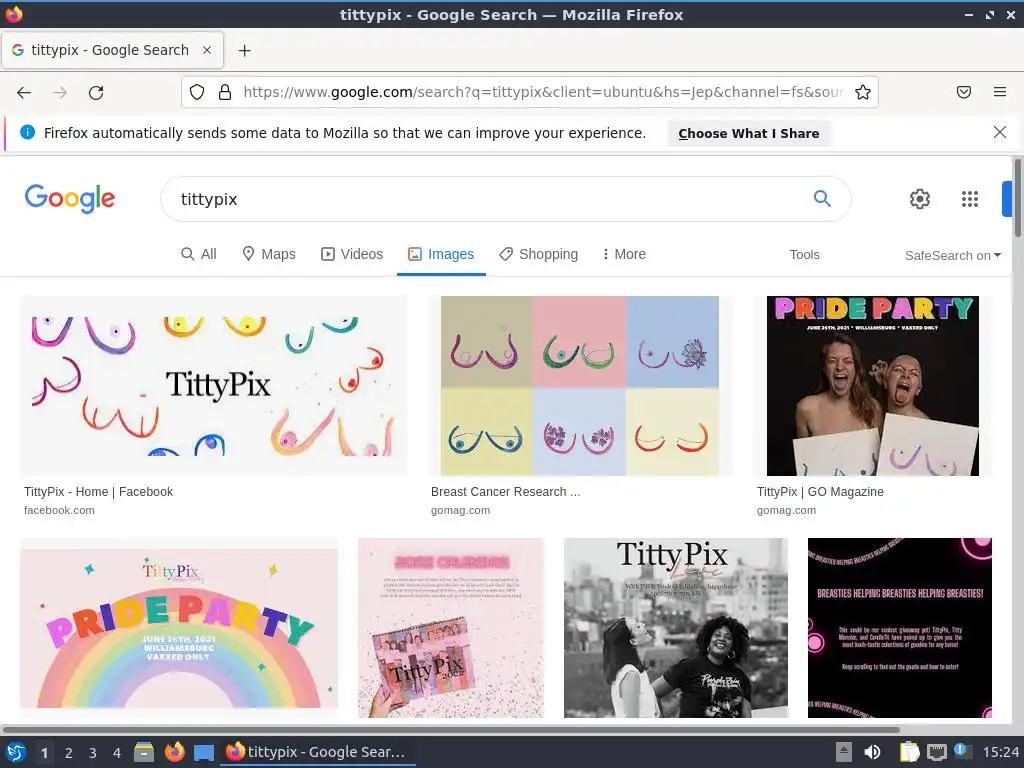This screenshot has width=1024, height=768.
Task: Click the horizontal scrollbar at the page bottom
Action: (451, 729)
